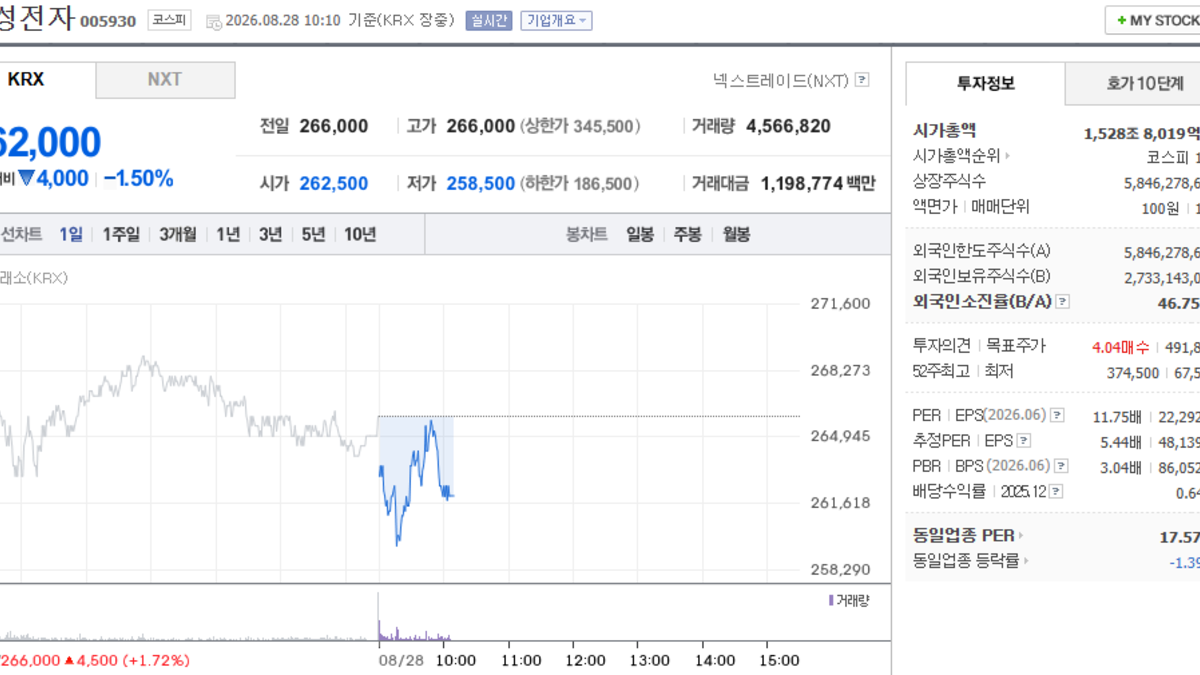Viewport: 1200px width, 675px height.
Task: Click the 코스피 market badge next to 005930
Action: click(x=169, y=20)
